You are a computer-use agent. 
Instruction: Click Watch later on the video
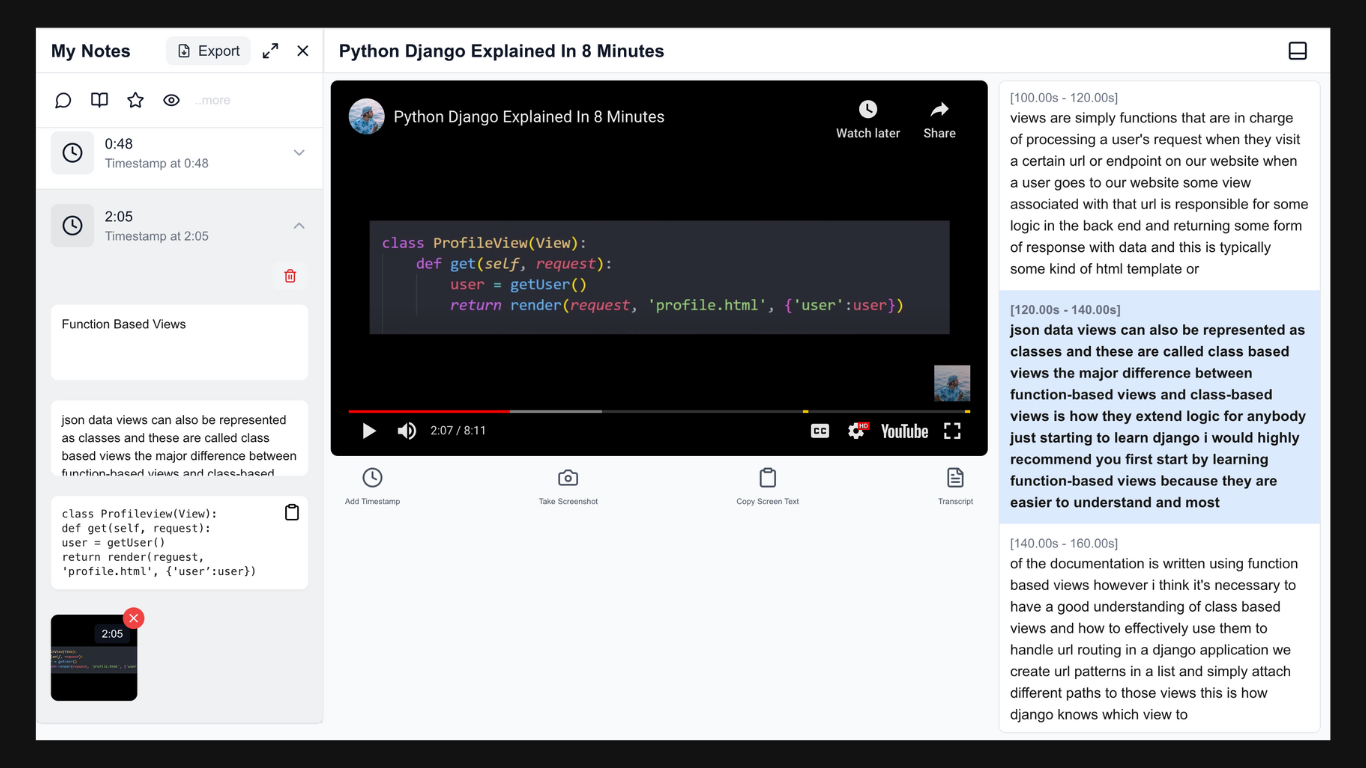tap(868, 119)
